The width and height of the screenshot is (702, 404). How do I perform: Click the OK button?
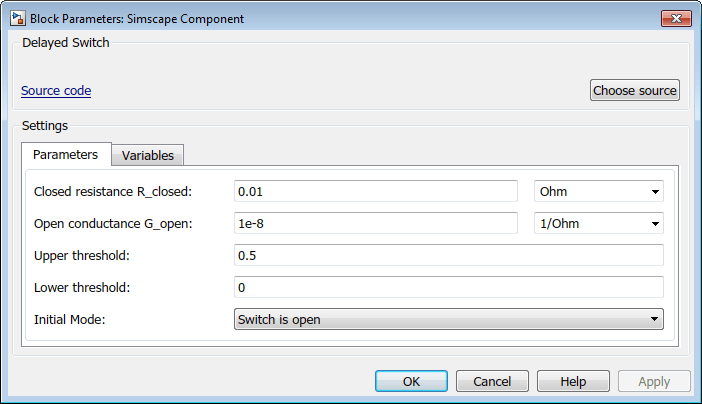tap(411, 381)
